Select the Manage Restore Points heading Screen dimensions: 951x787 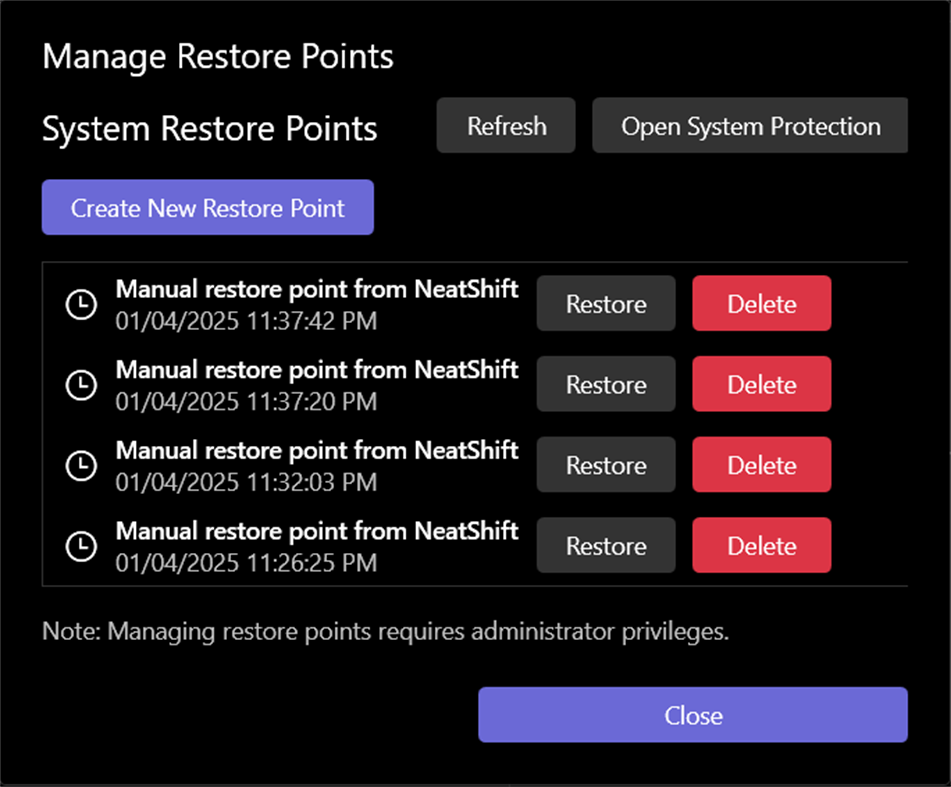coord(217,57)
